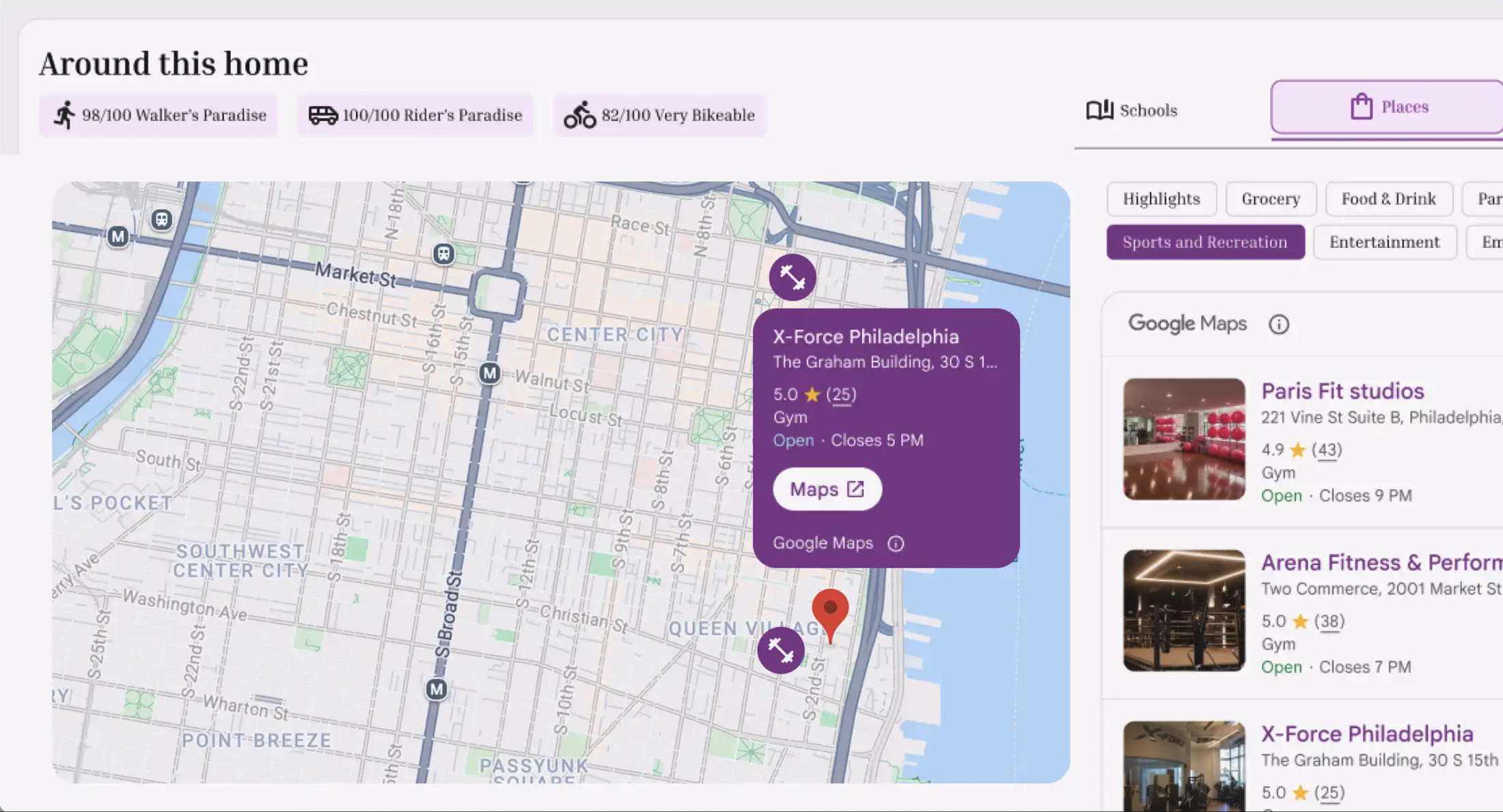Screen dimensions: 1503x812
Task: Click the X-Force Philadelphia photo thumbnail
Action: tap(1184, 766)
